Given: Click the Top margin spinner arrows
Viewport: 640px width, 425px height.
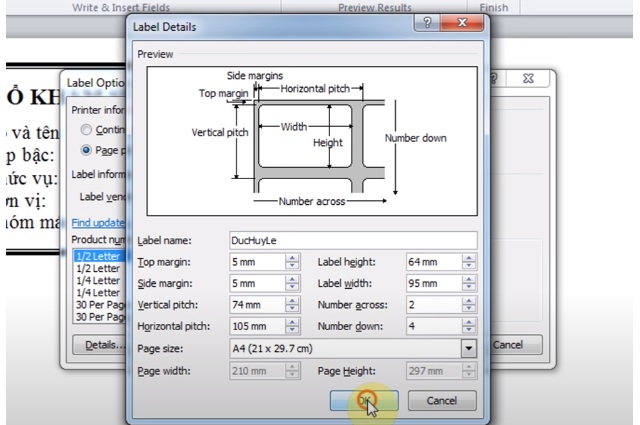Looking at the screenshot, I should pos(292,261).
